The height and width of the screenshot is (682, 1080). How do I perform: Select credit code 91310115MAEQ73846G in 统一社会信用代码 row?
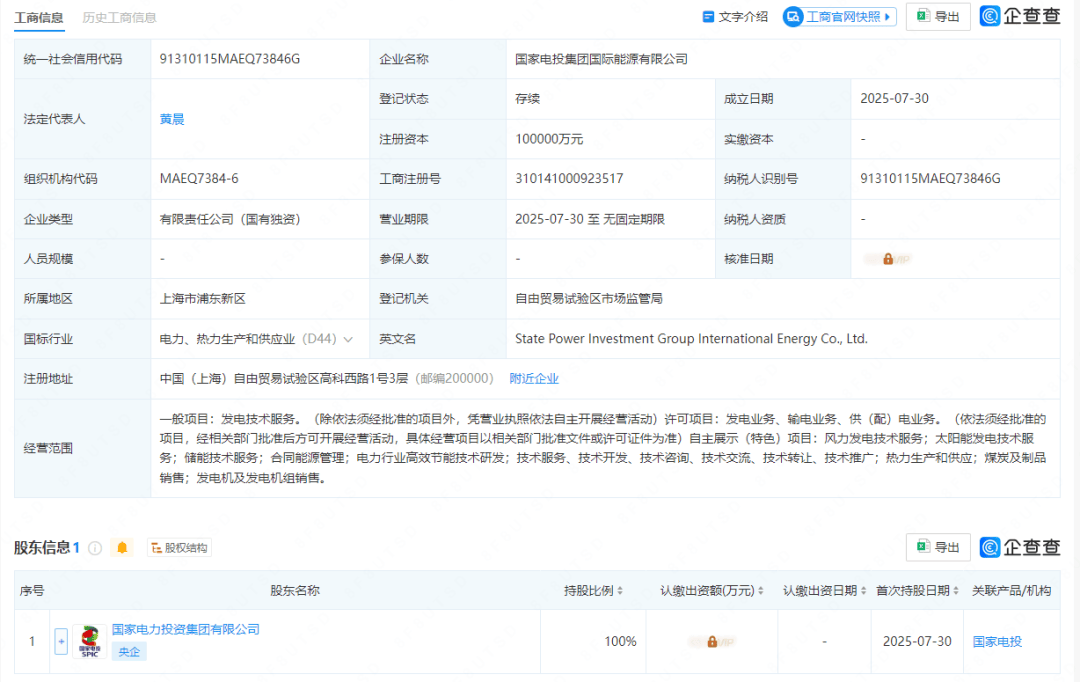click(x=230, y=59)
